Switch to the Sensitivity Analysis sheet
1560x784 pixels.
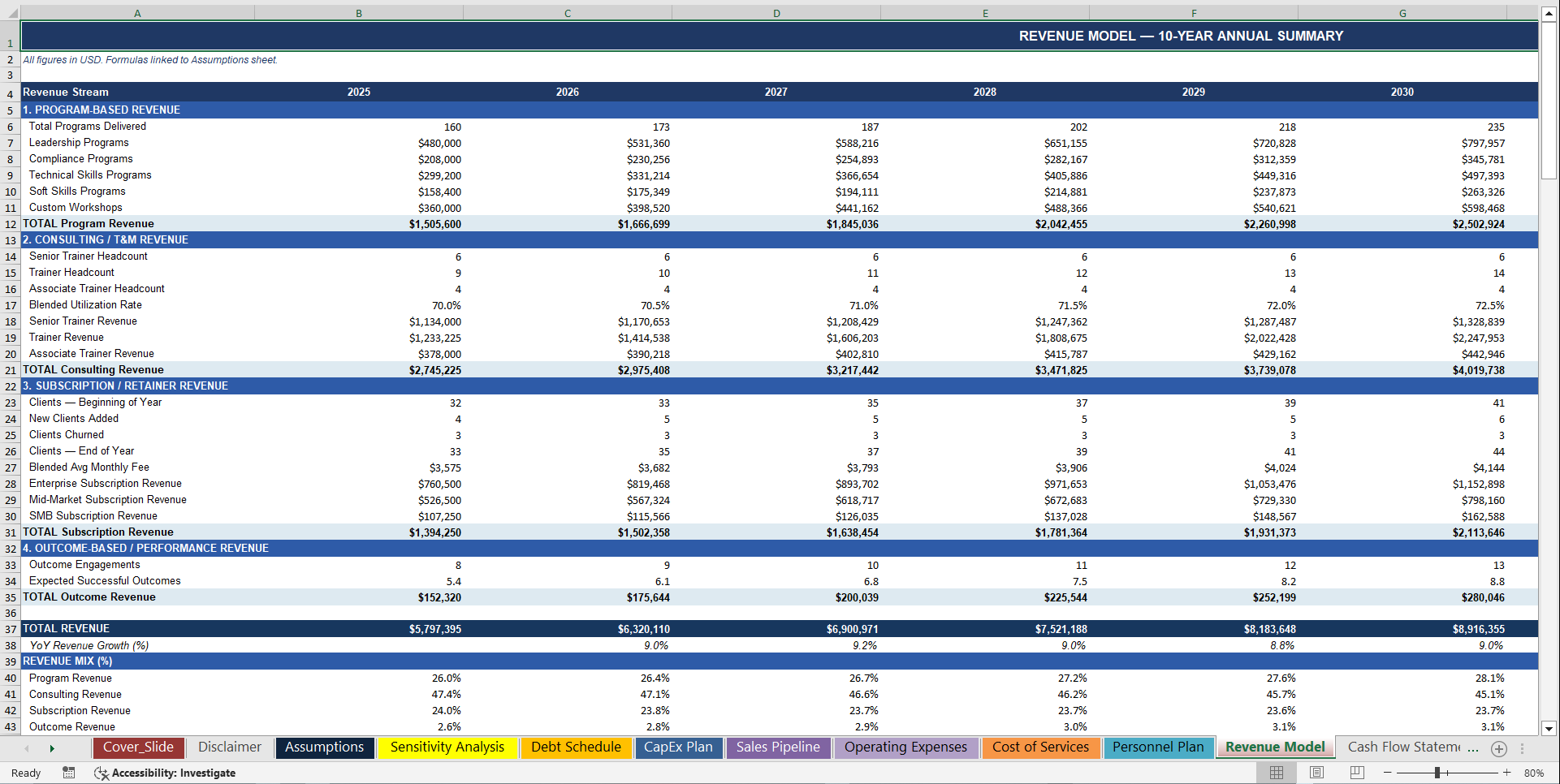(x=447, y=747)
